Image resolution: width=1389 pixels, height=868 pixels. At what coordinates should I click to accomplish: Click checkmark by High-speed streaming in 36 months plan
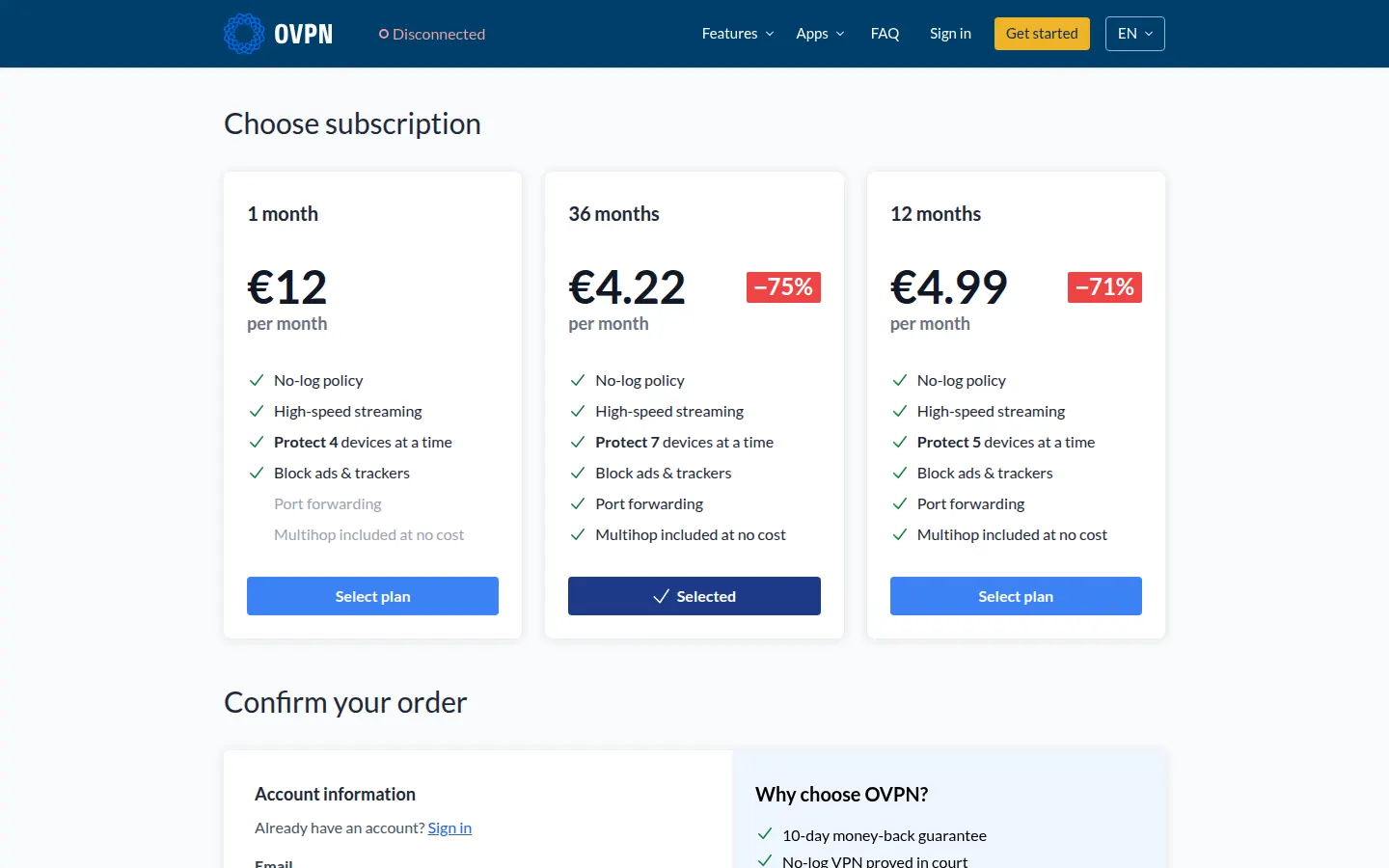point(578,412)
